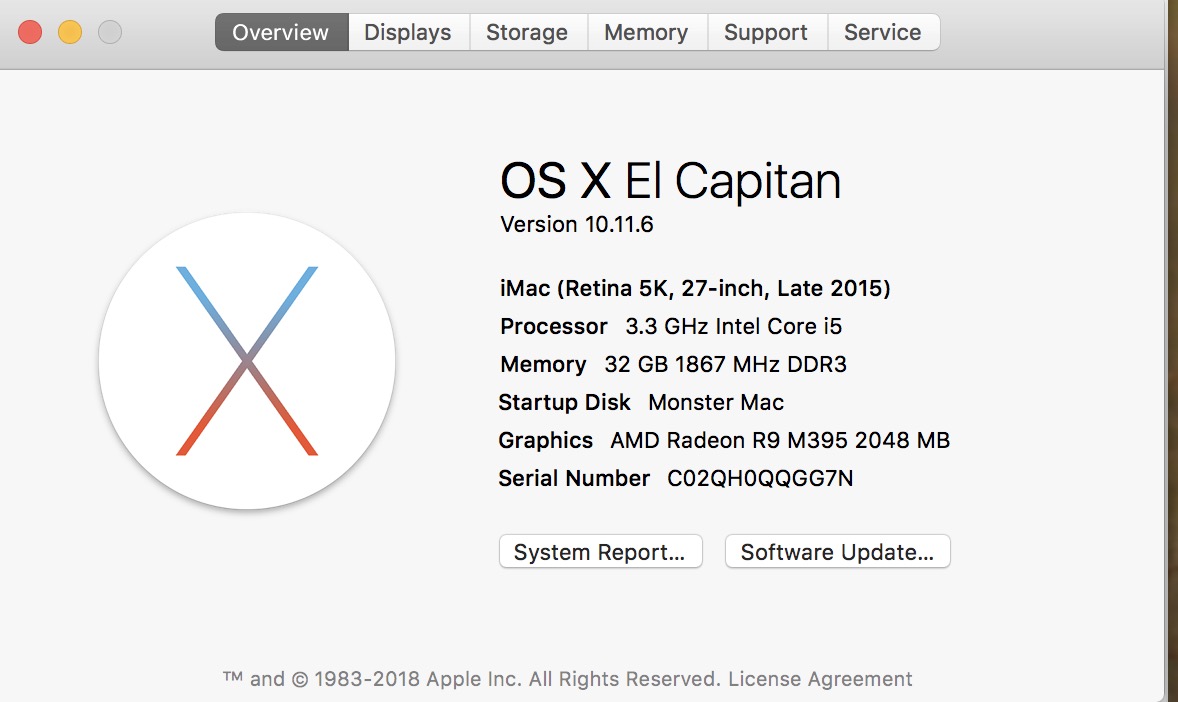Show the Support tab
This screenshot has width=1178, height=702.
tap(766, 32)
